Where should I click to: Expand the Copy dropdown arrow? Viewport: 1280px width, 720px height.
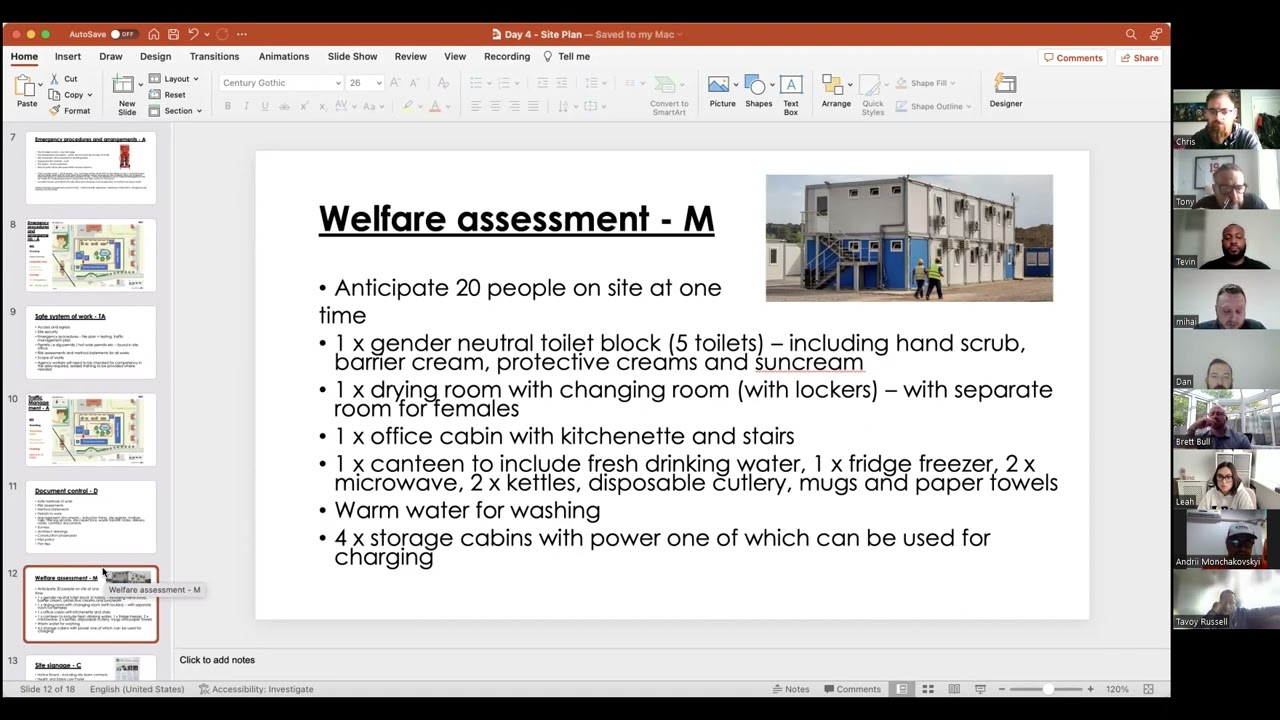coord(90,95)
